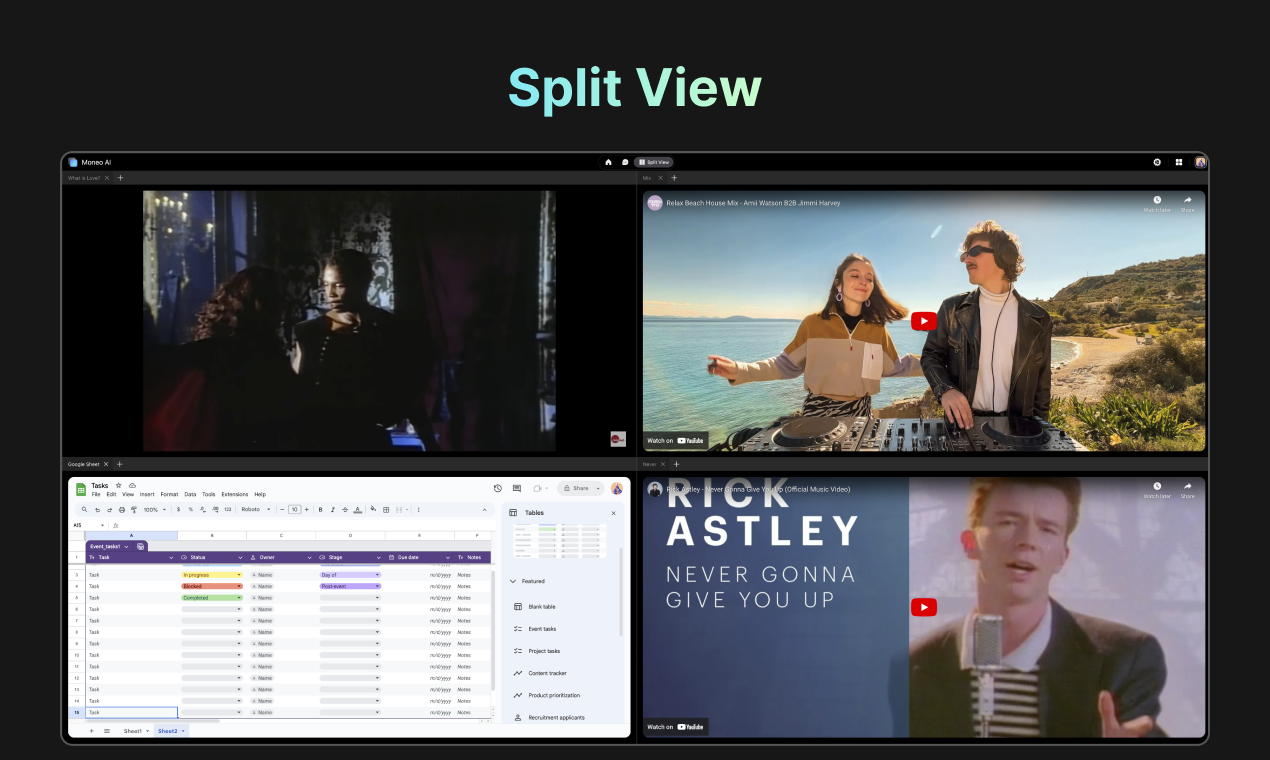This screenshot has height=760, width=1270.
Task: Open the Insert menu in Sheets
Action: [x=147, y=494]
